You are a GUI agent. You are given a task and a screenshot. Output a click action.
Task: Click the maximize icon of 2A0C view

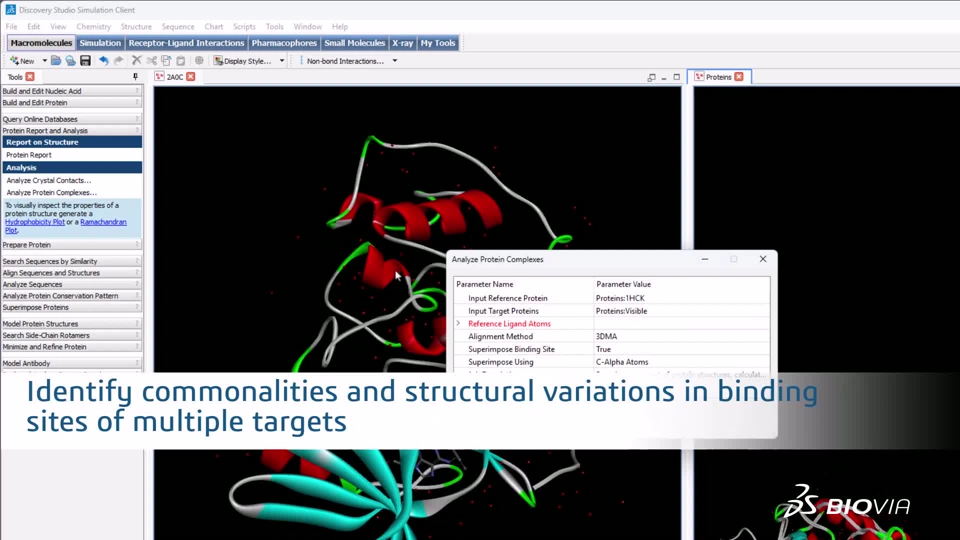tap(677, 77)
